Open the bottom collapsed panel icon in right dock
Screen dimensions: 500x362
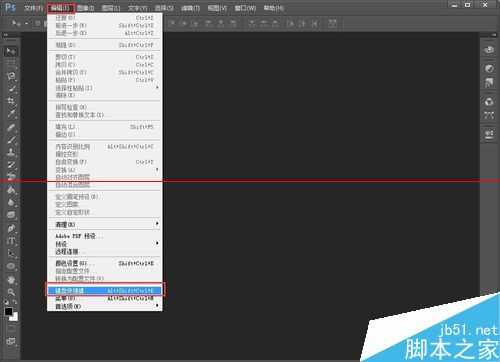[x=489, y=134]
